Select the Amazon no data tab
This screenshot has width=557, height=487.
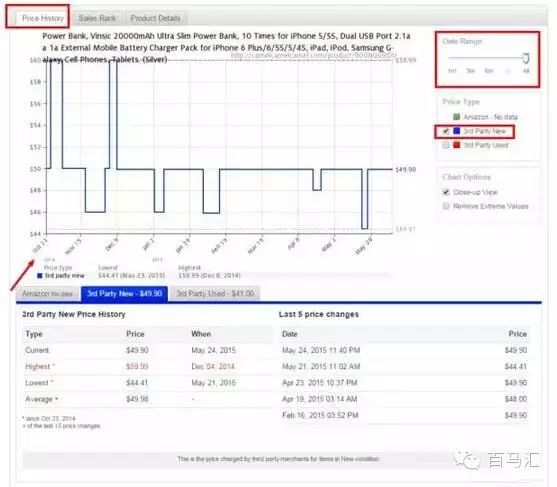click(47, 294)
